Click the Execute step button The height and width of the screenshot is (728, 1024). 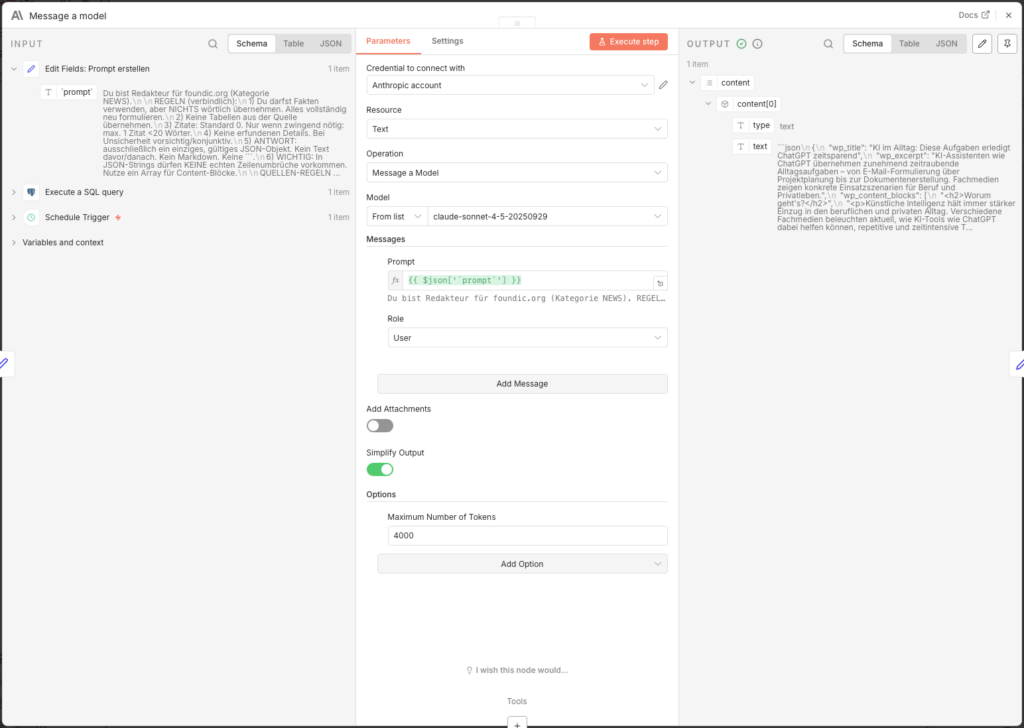[x=628, y=42]
